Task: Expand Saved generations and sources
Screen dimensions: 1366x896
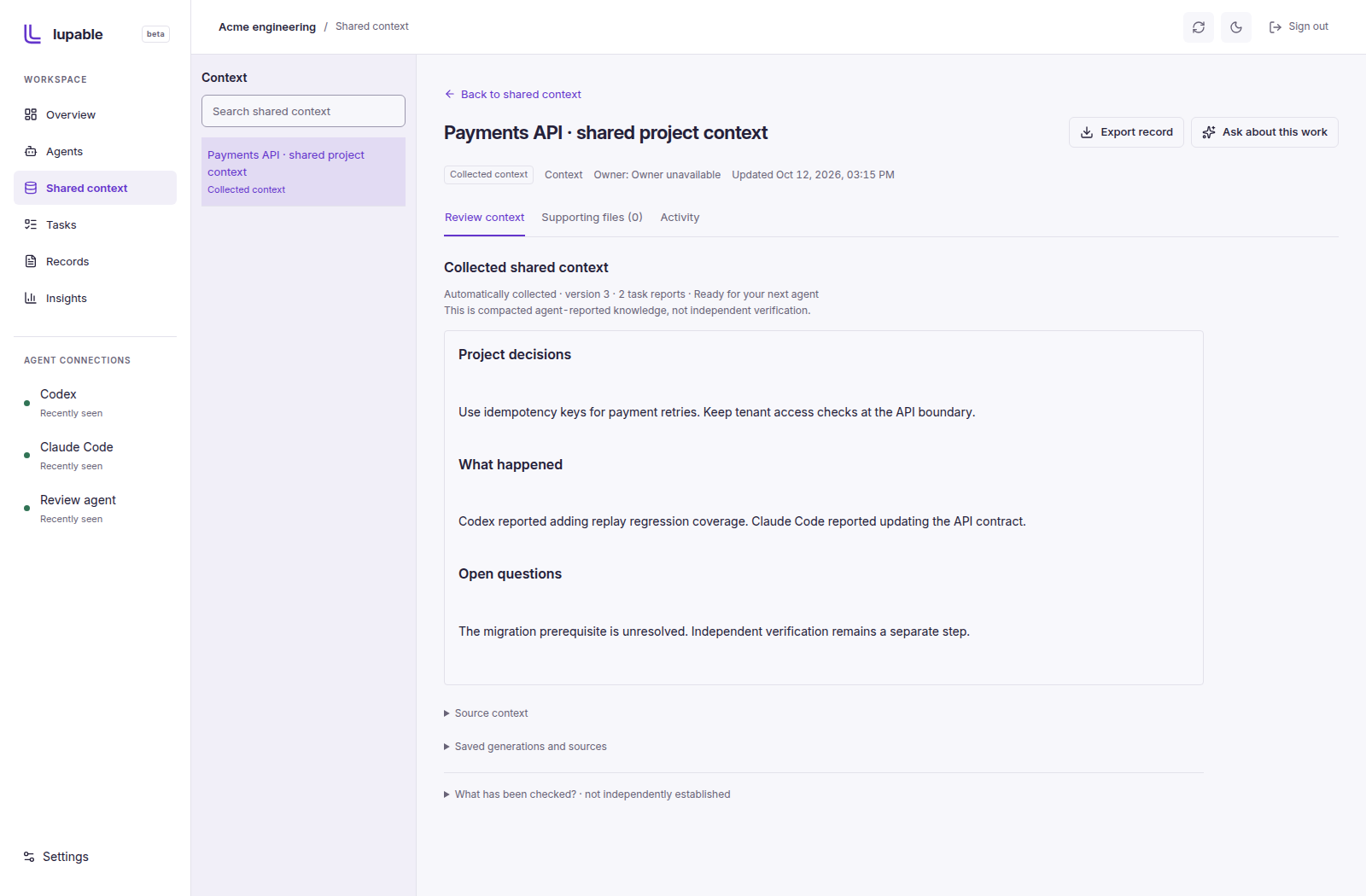Action: pos(525,747)
